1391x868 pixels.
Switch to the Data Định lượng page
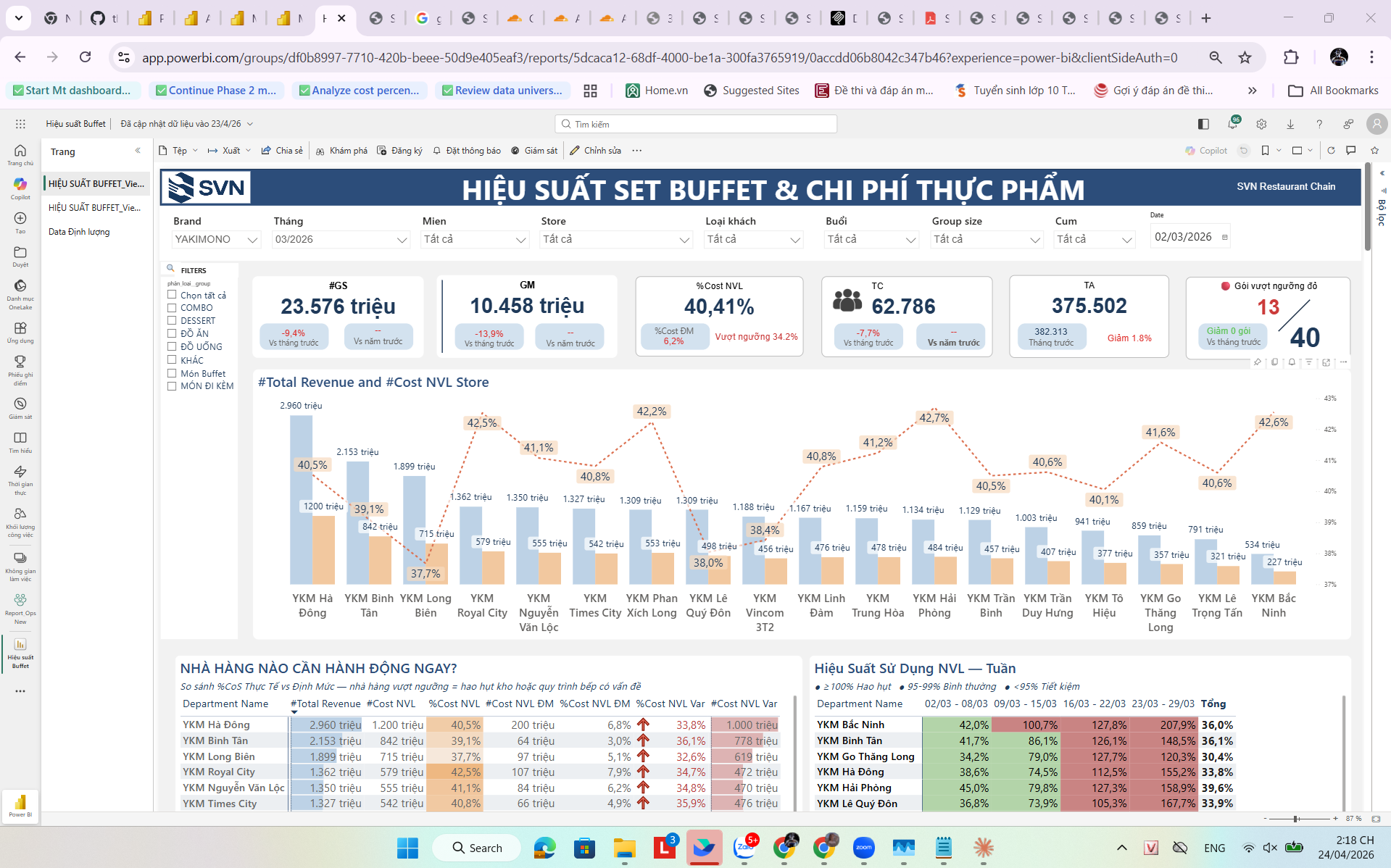[79, 232]
